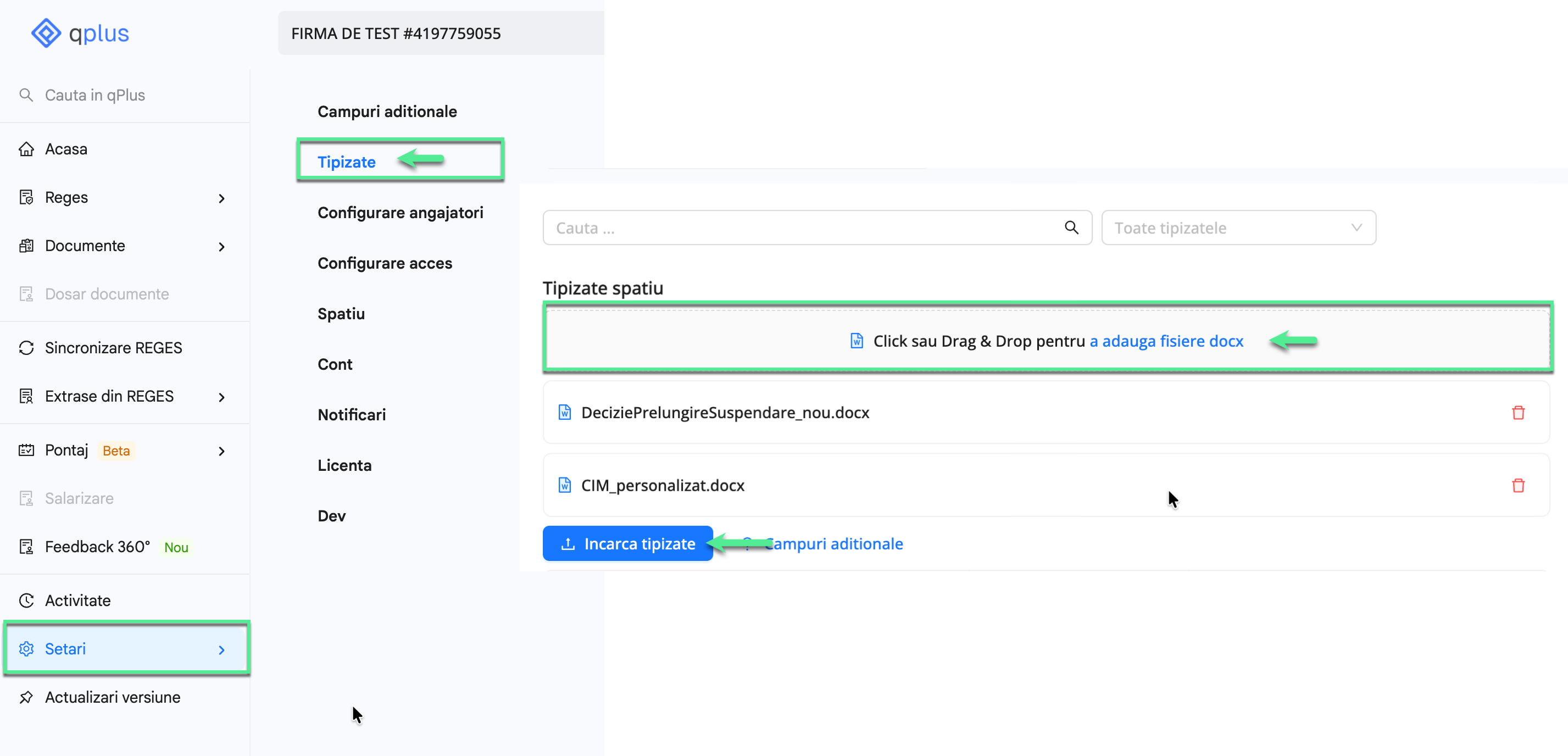Open the Toate tipizatele dropdown
The width and height of the screenshot is (1568, 756).
(x=1238, y=227)
